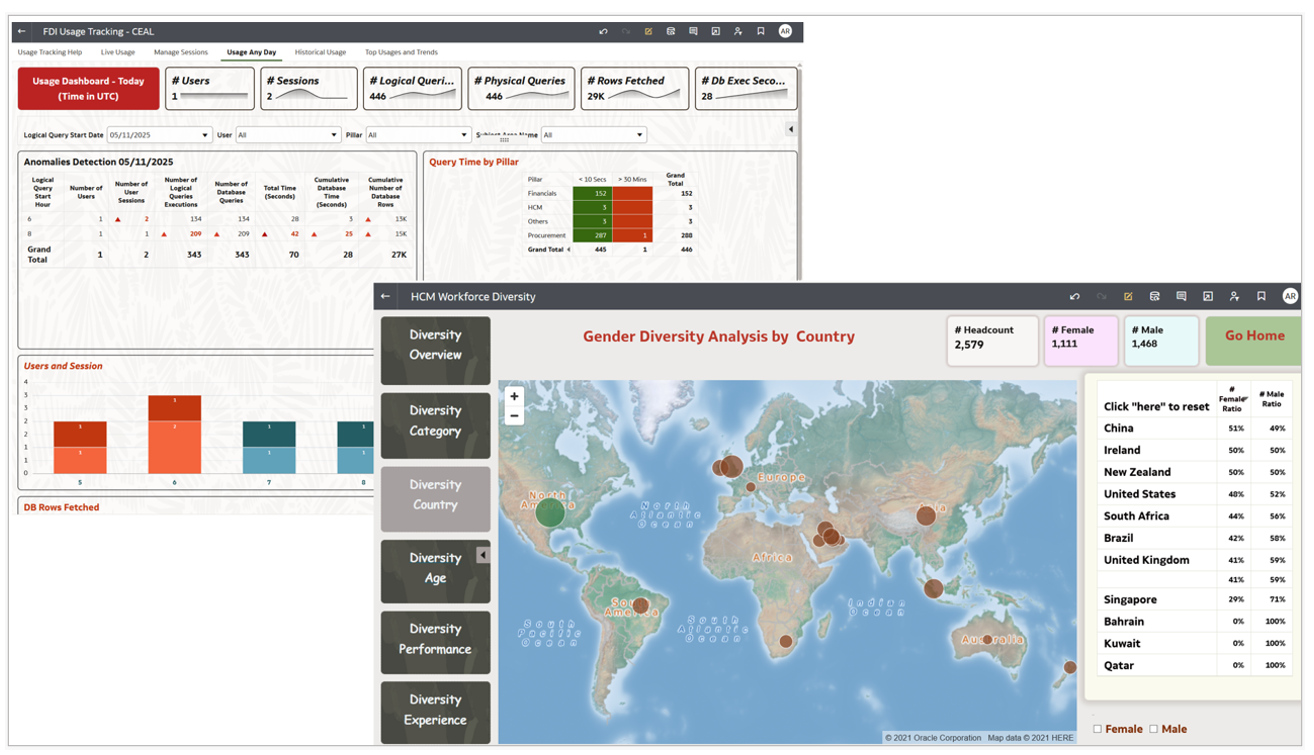1314x755 pixels.
Task: Open the bookmark icon in HCM Workforce Diversity header
Action: pos(1261,297)
